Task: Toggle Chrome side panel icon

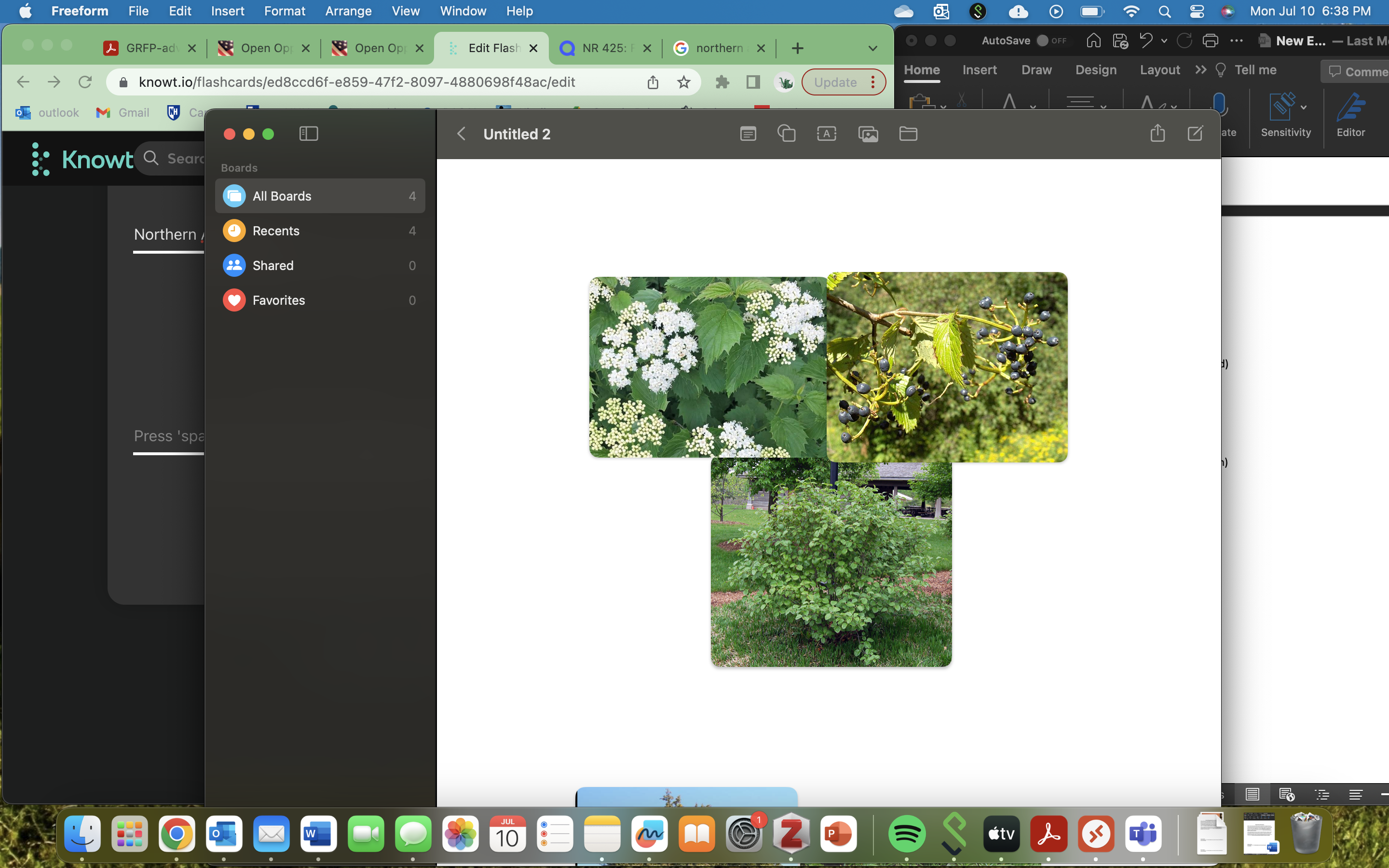Action: (753, 82)
